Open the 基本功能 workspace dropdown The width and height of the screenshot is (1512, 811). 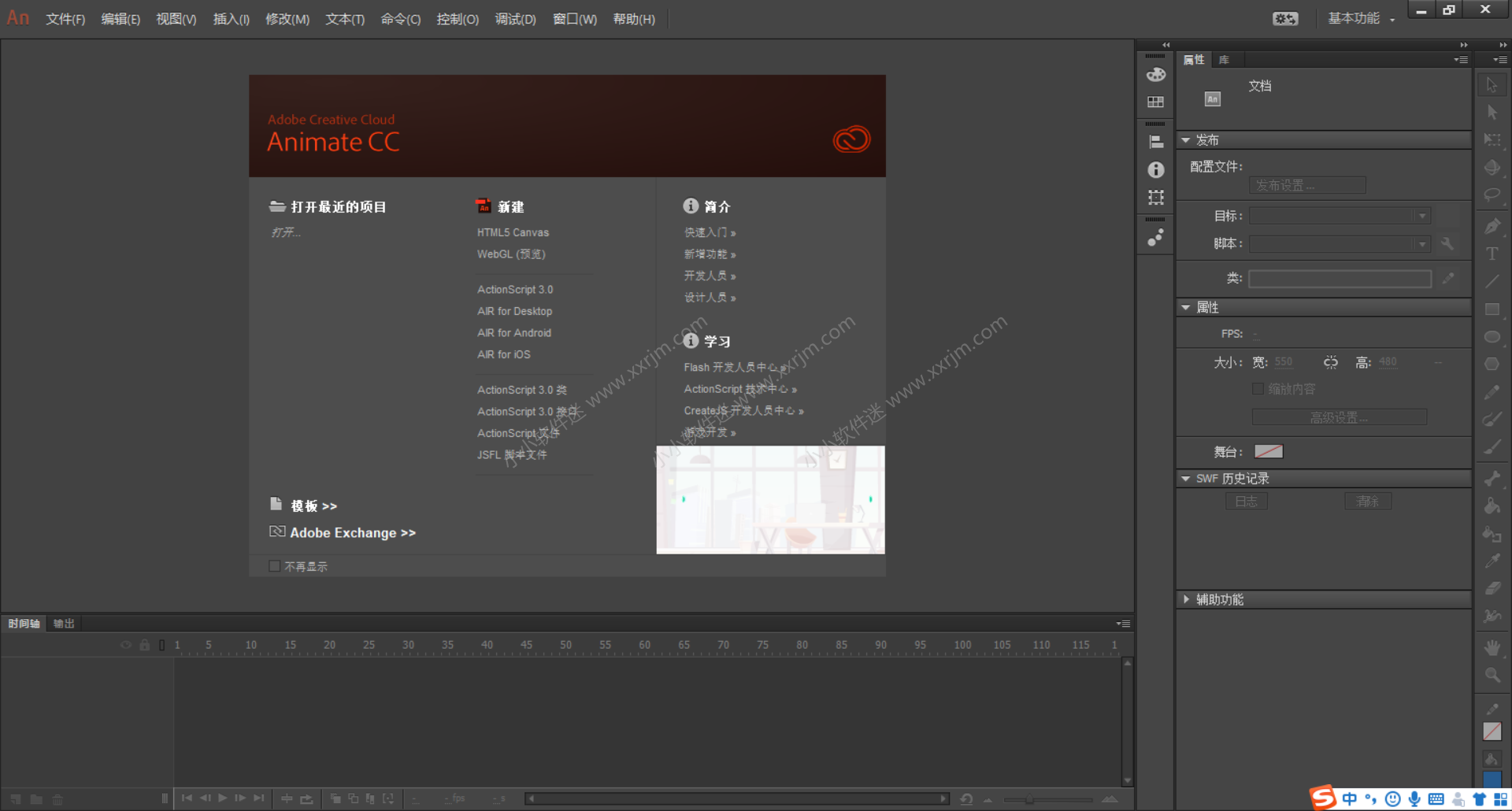coord(1361,19)
